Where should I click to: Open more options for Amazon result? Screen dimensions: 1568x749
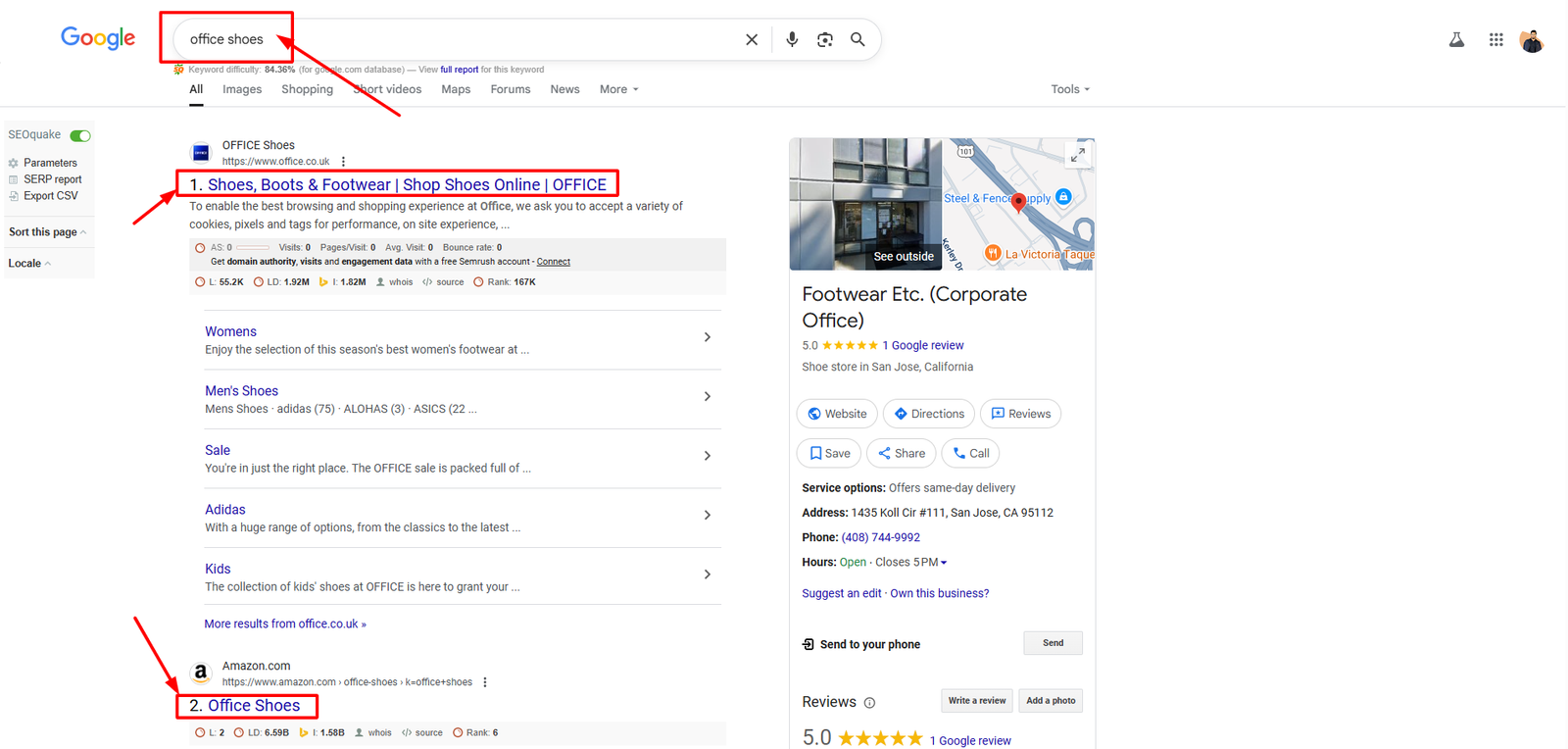click(485, 682)
